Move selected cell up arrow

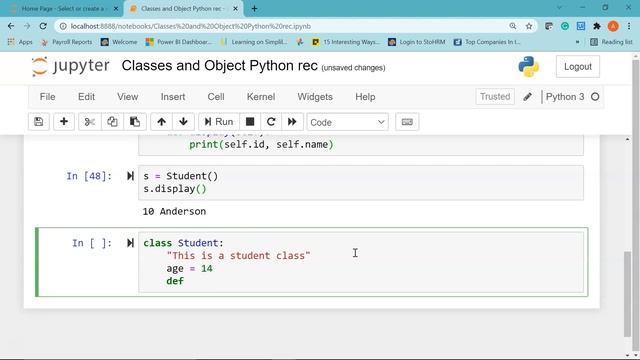click(161, 122)
